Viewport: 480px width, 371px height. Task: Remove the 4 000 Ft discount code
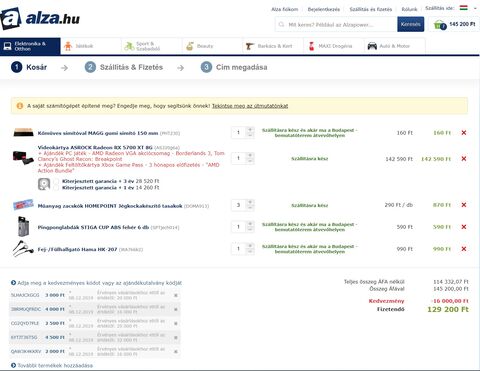tap(176, 309)
